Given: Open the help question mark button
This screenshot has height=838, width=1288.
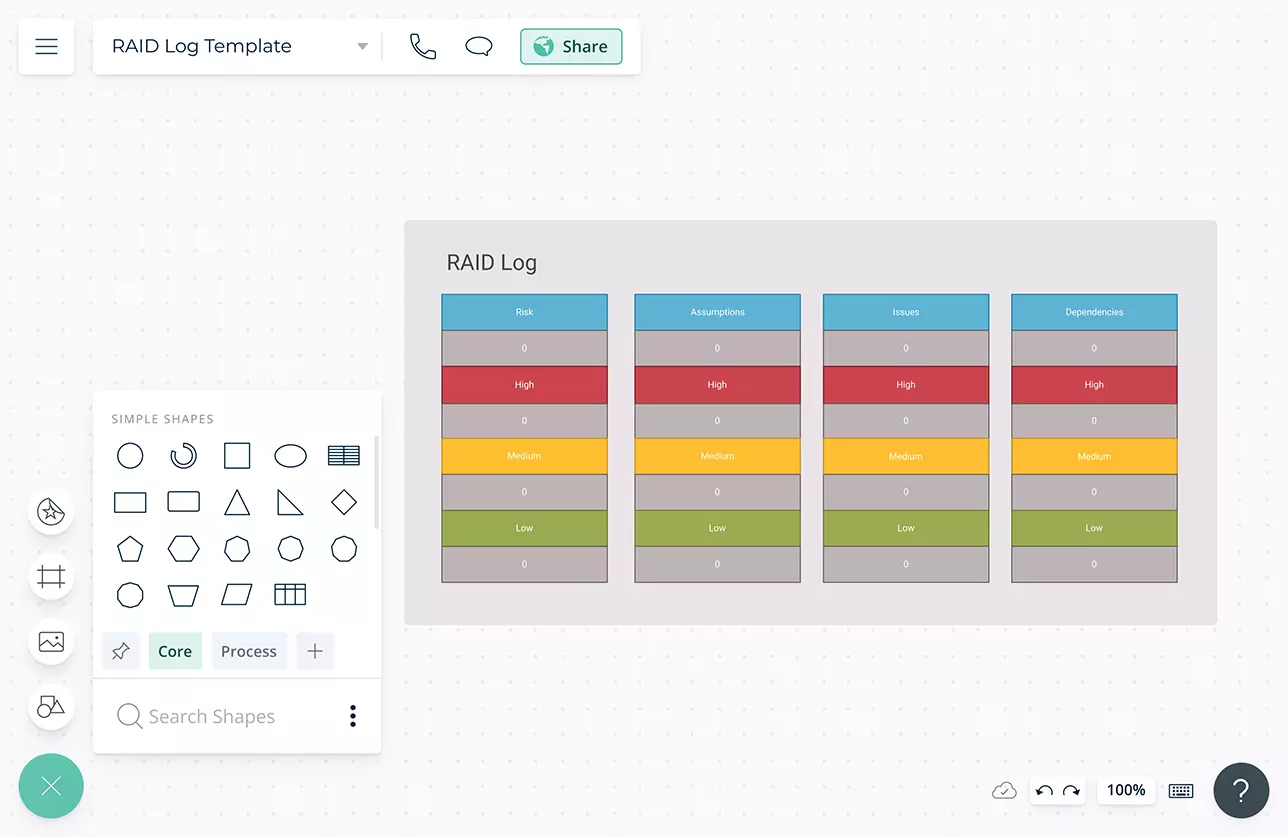Looking at the screenshot, I should 1241,791.
